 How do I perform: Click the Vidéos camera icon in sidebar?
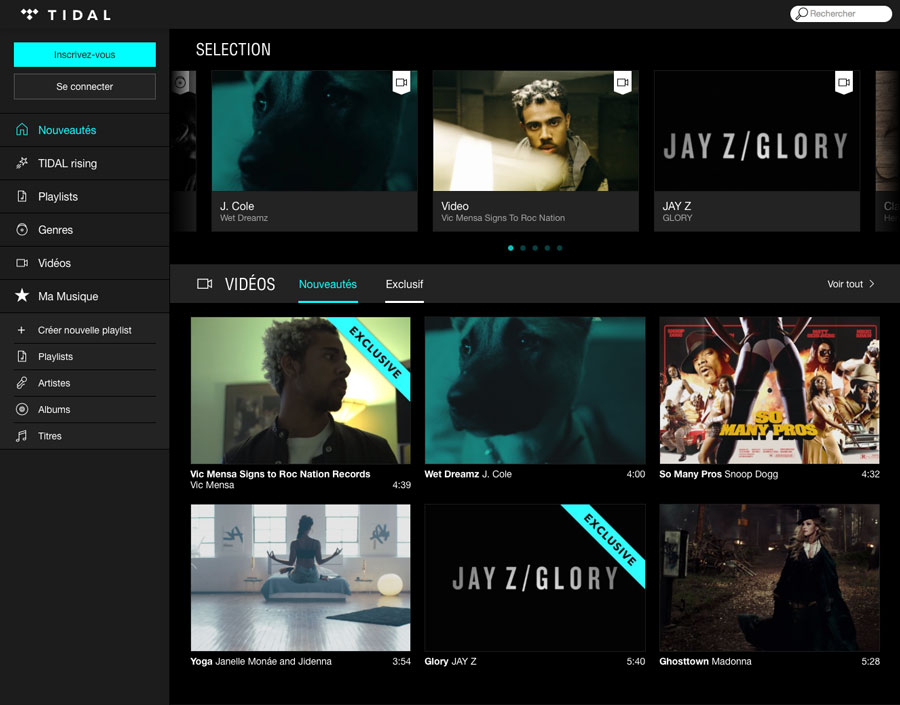pos(22,263)
